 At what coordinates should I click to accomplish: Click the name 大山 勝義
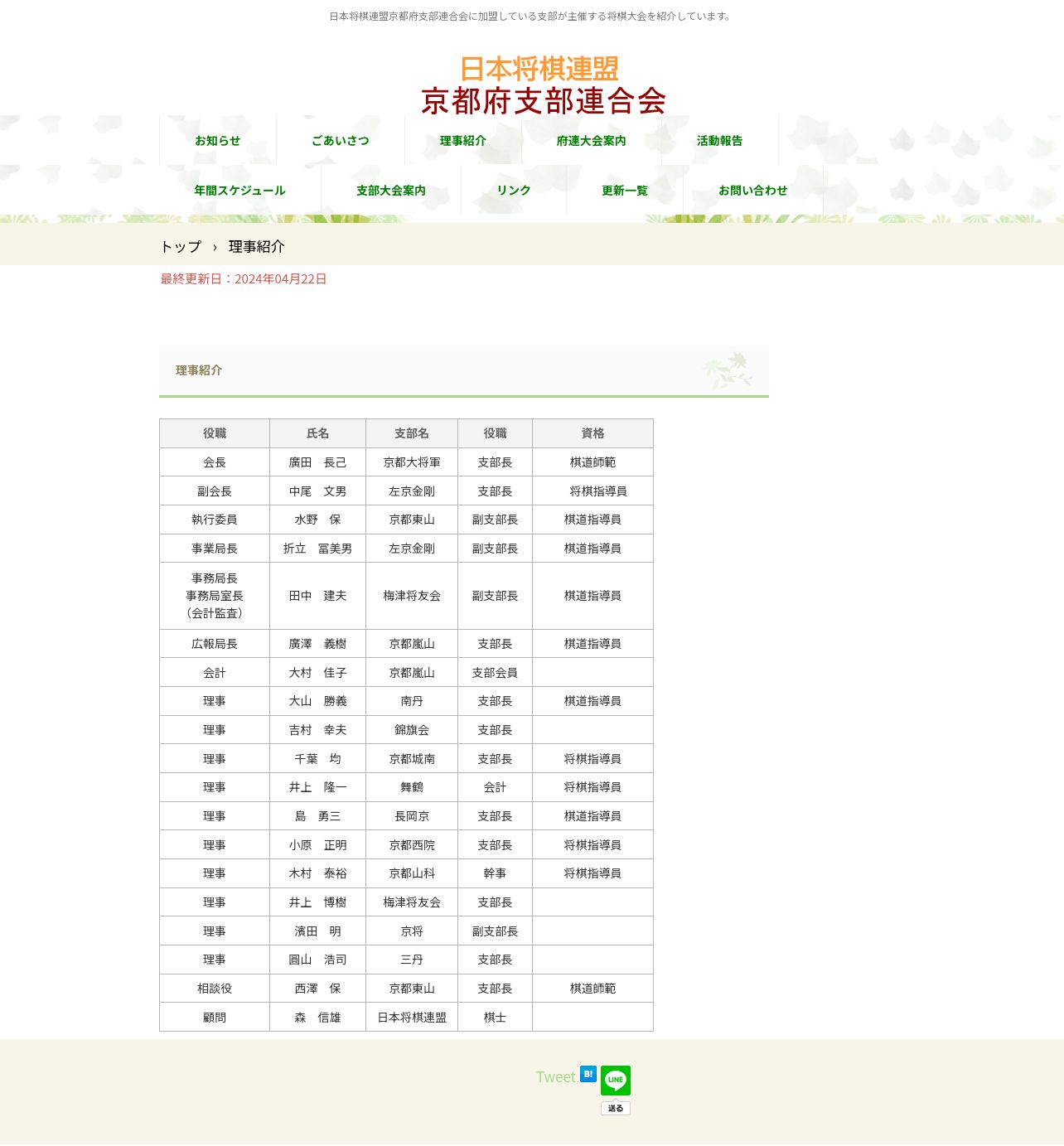point(317,701)
